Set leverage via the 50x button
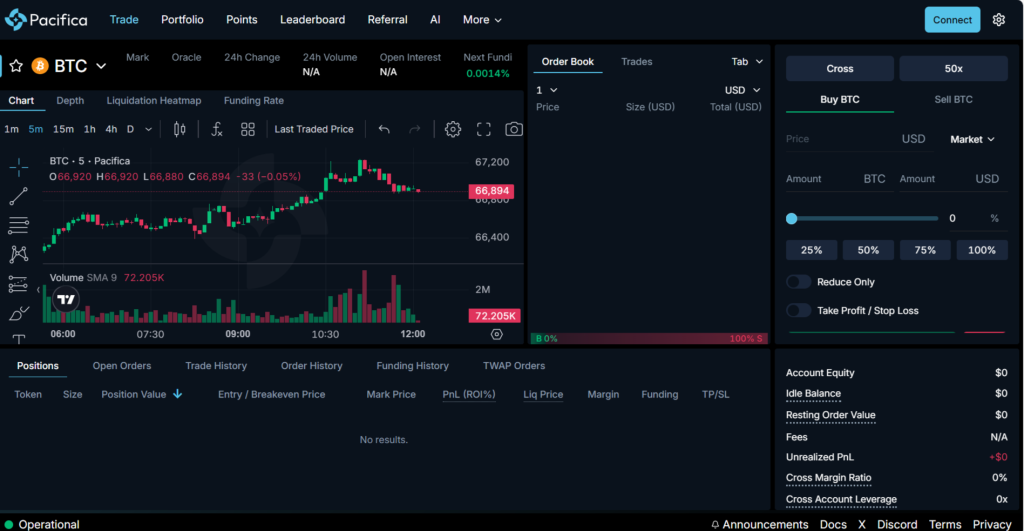Image resolution: width=1024 pixels, height=531 pixels. 953,69
